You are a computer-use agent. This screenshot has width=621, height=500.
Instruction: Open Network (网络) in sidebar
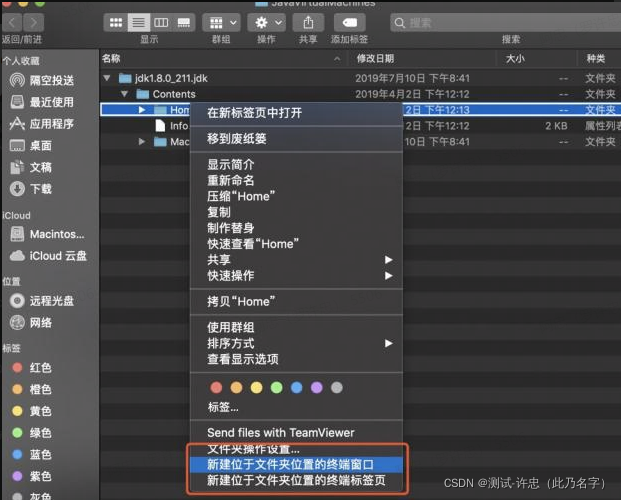point(31,323)
